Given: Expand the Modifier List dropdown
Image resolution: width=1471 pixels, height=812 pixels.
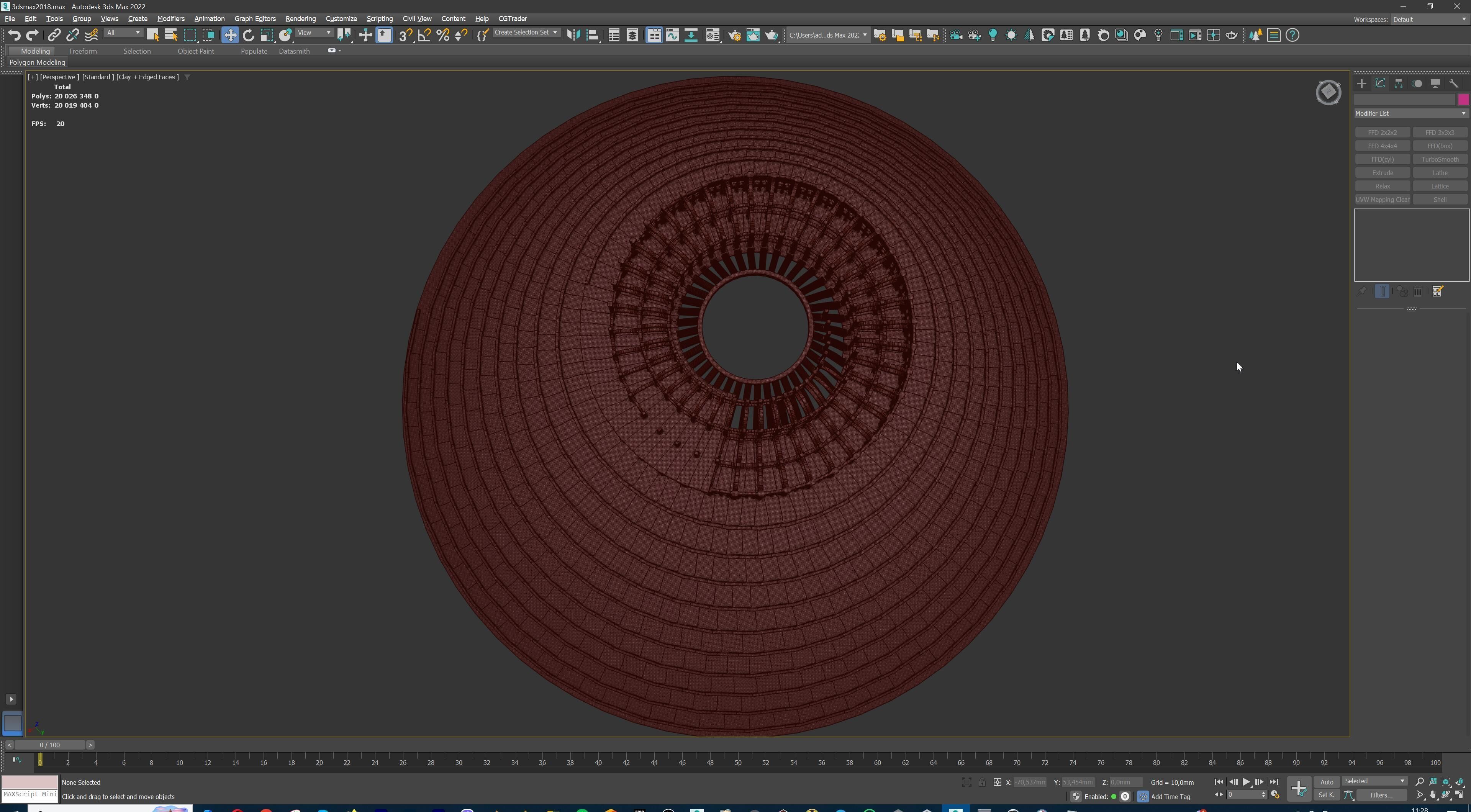Looking at the screenshot, I should (1410, 114).
